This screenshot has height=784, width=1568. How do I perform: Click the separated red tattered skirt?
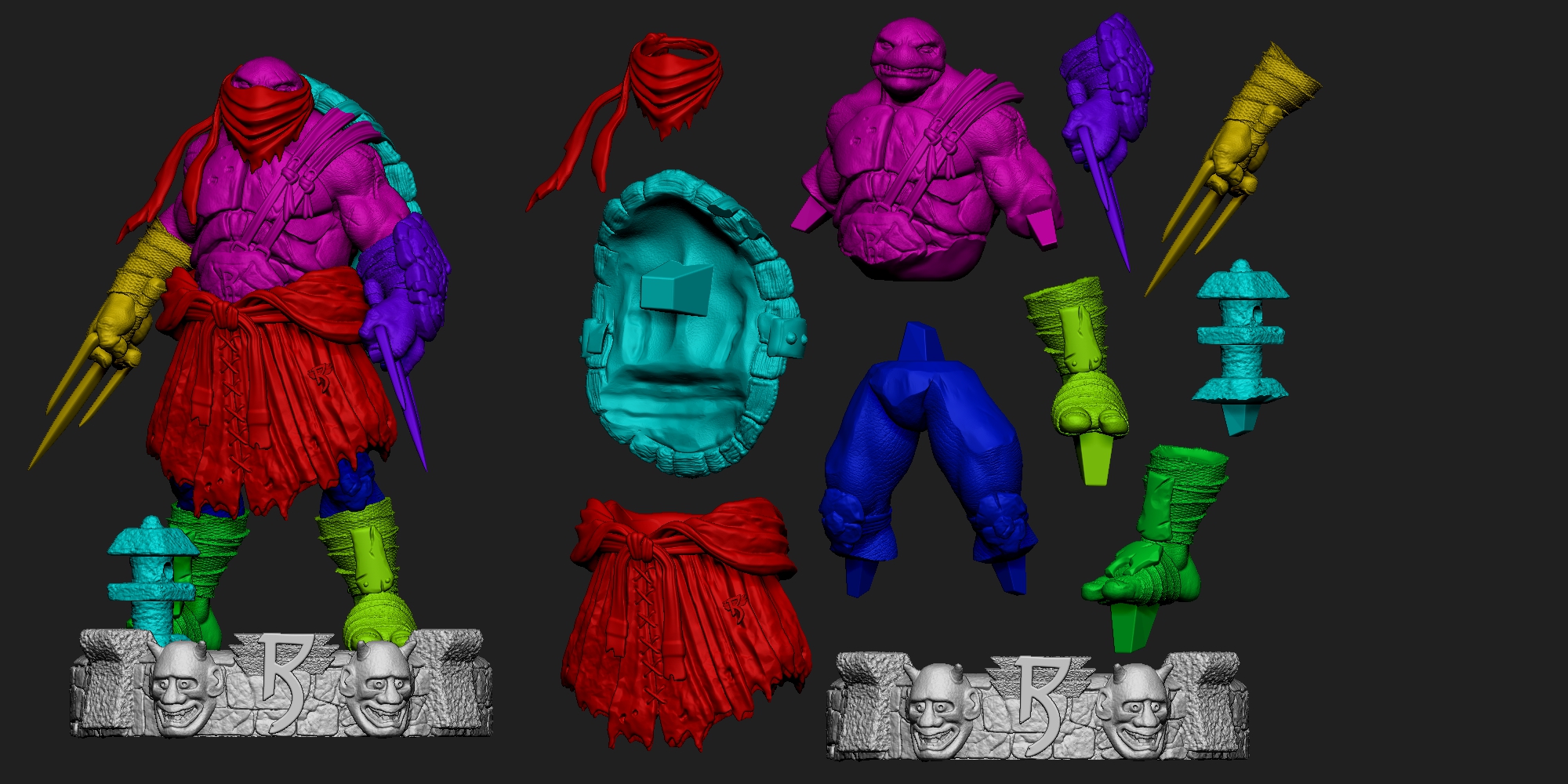click(x=686, y=619)
